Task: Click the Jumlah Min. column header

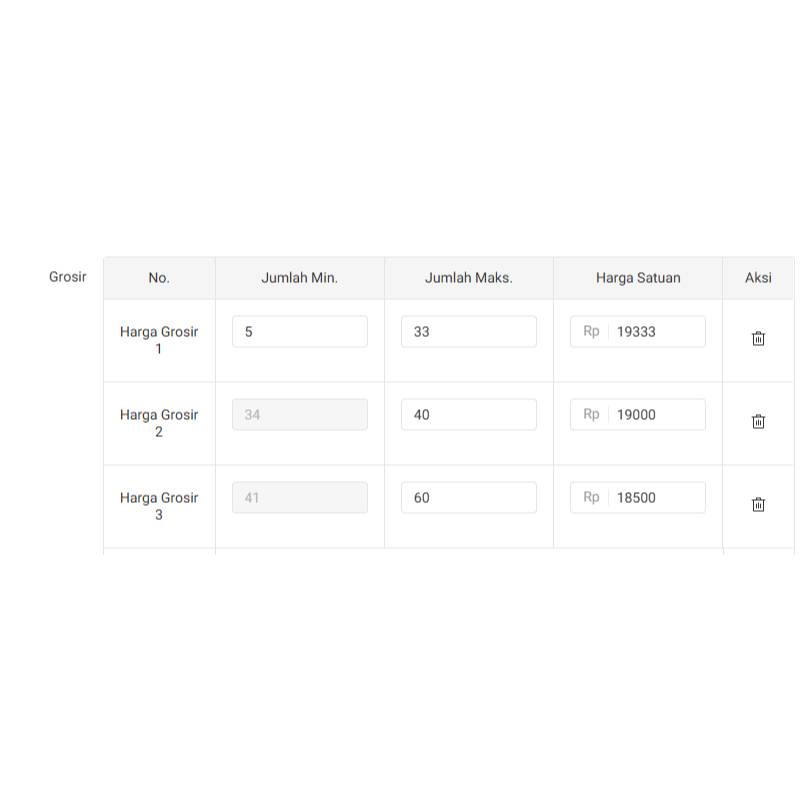Action: (x=299, y=278)
